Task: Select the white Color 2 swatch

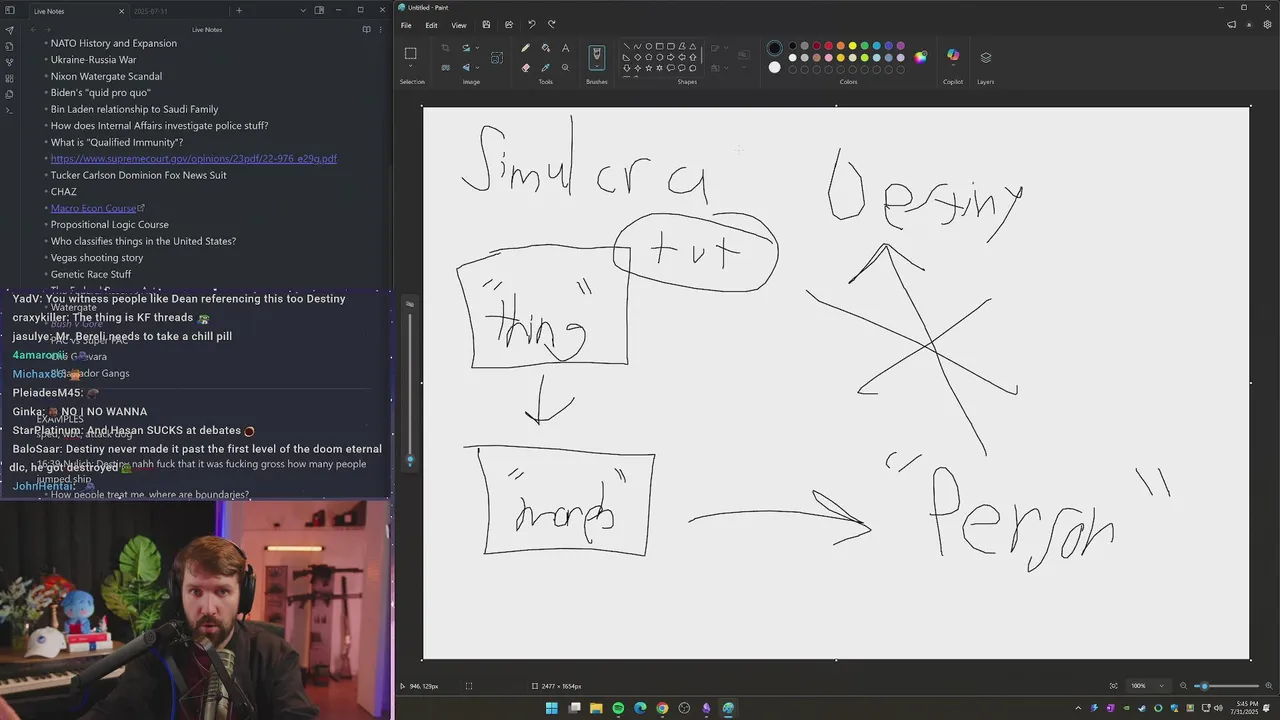Action: (774, 67)
